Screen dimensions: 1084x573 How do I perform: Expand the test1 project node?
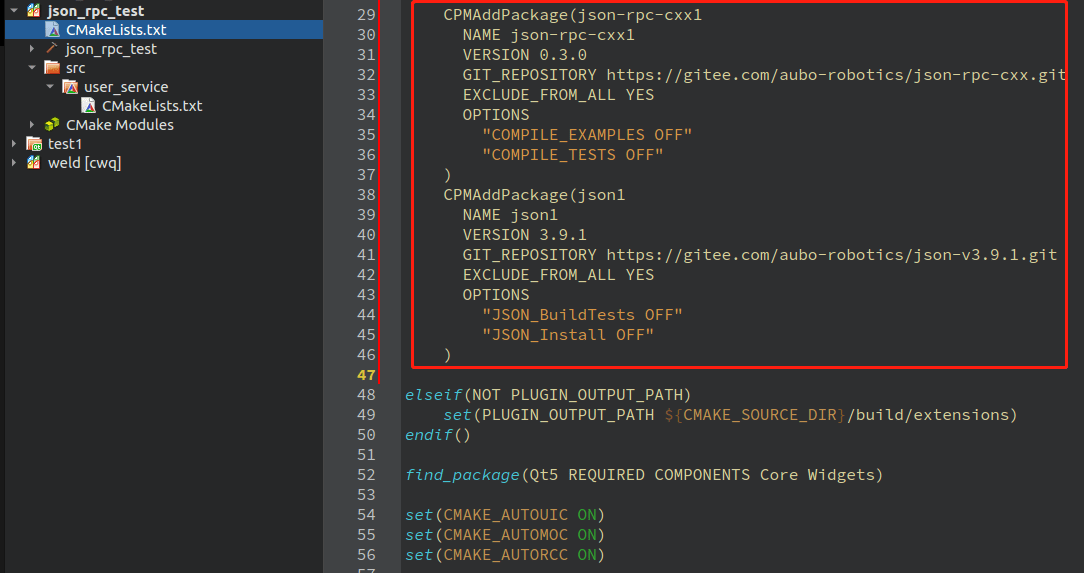[x=14, y=144]
